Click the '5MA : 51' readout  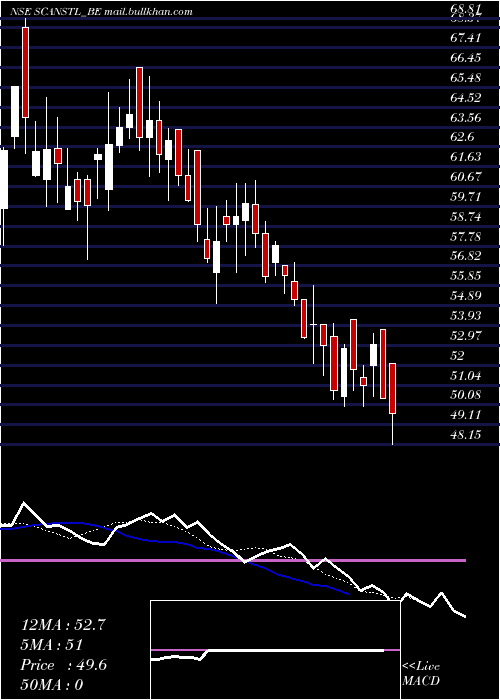[51, 645]
